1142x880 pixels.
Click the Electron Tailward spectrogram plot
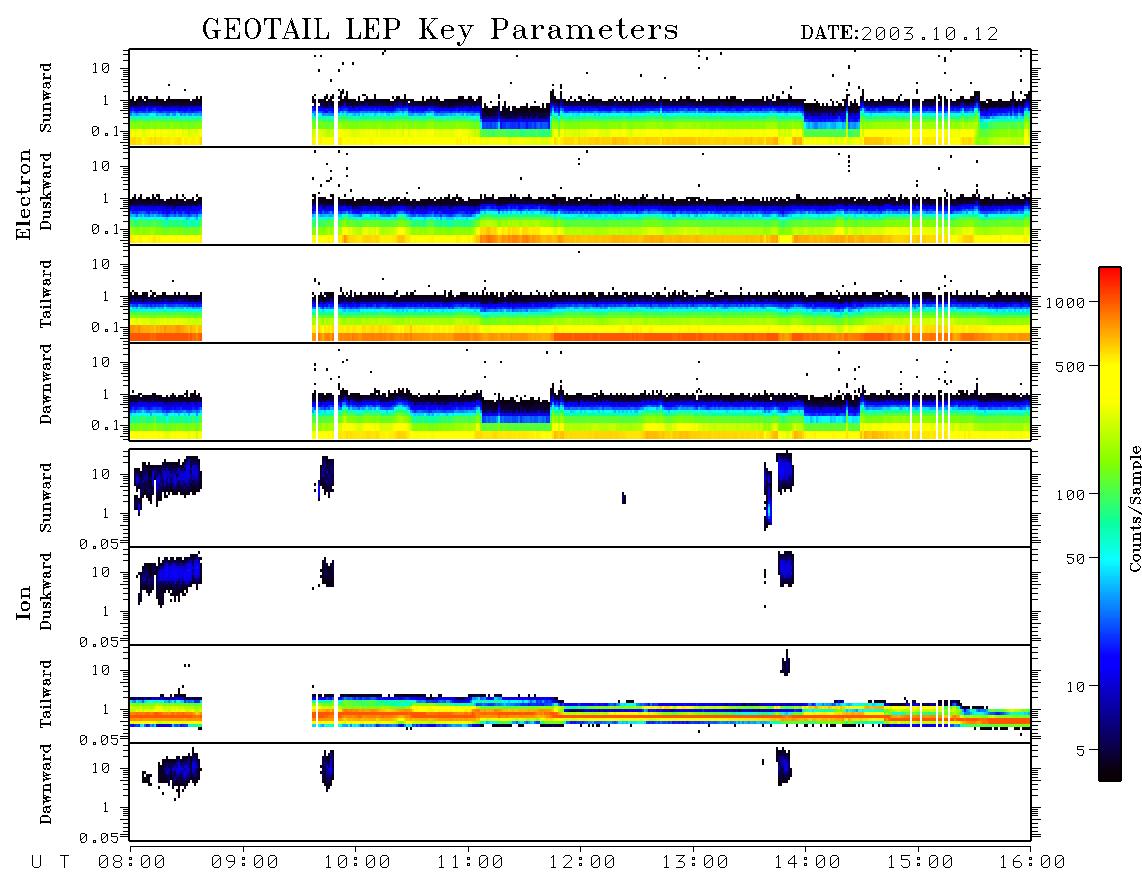pyautogui.click(x=580, y=294)
